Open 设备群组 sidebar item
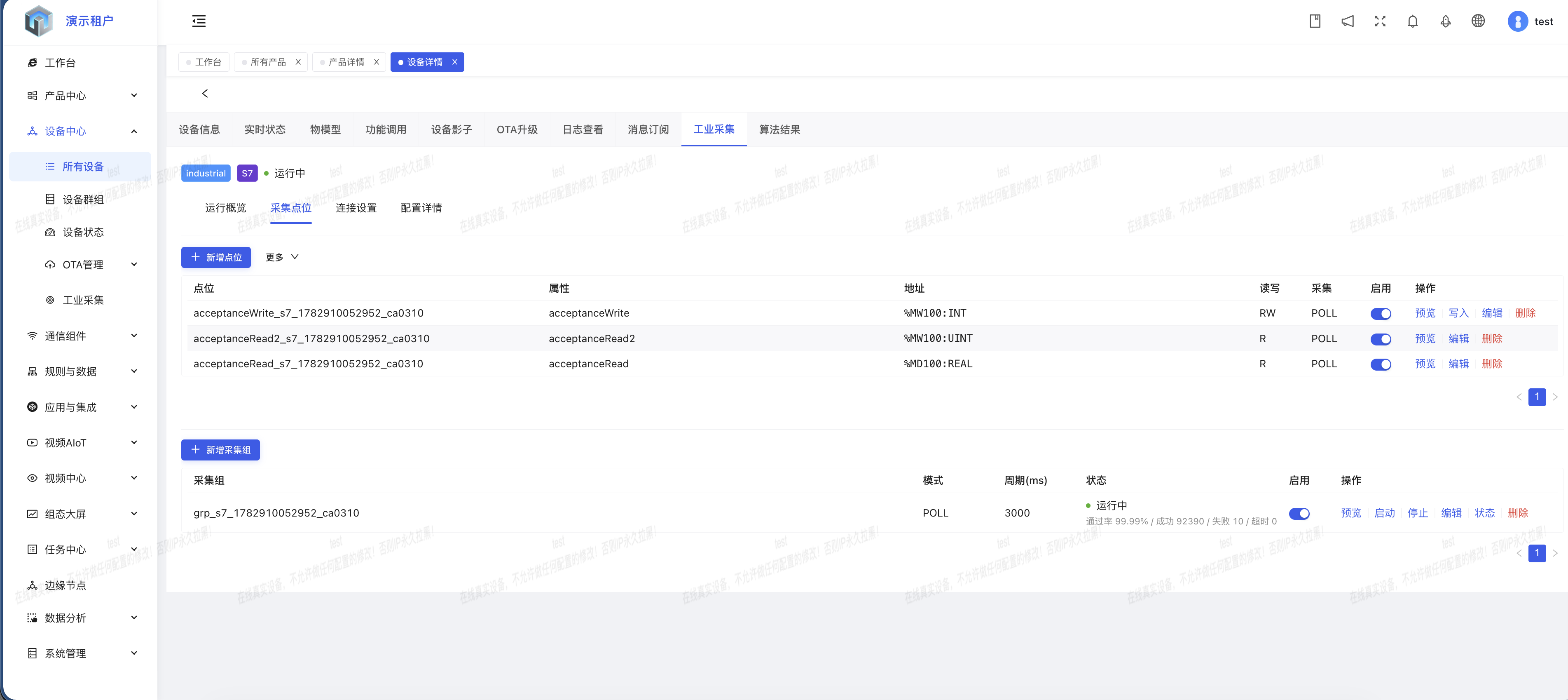The width and height of the screenshot is (1568, 700). pos(83,199)
